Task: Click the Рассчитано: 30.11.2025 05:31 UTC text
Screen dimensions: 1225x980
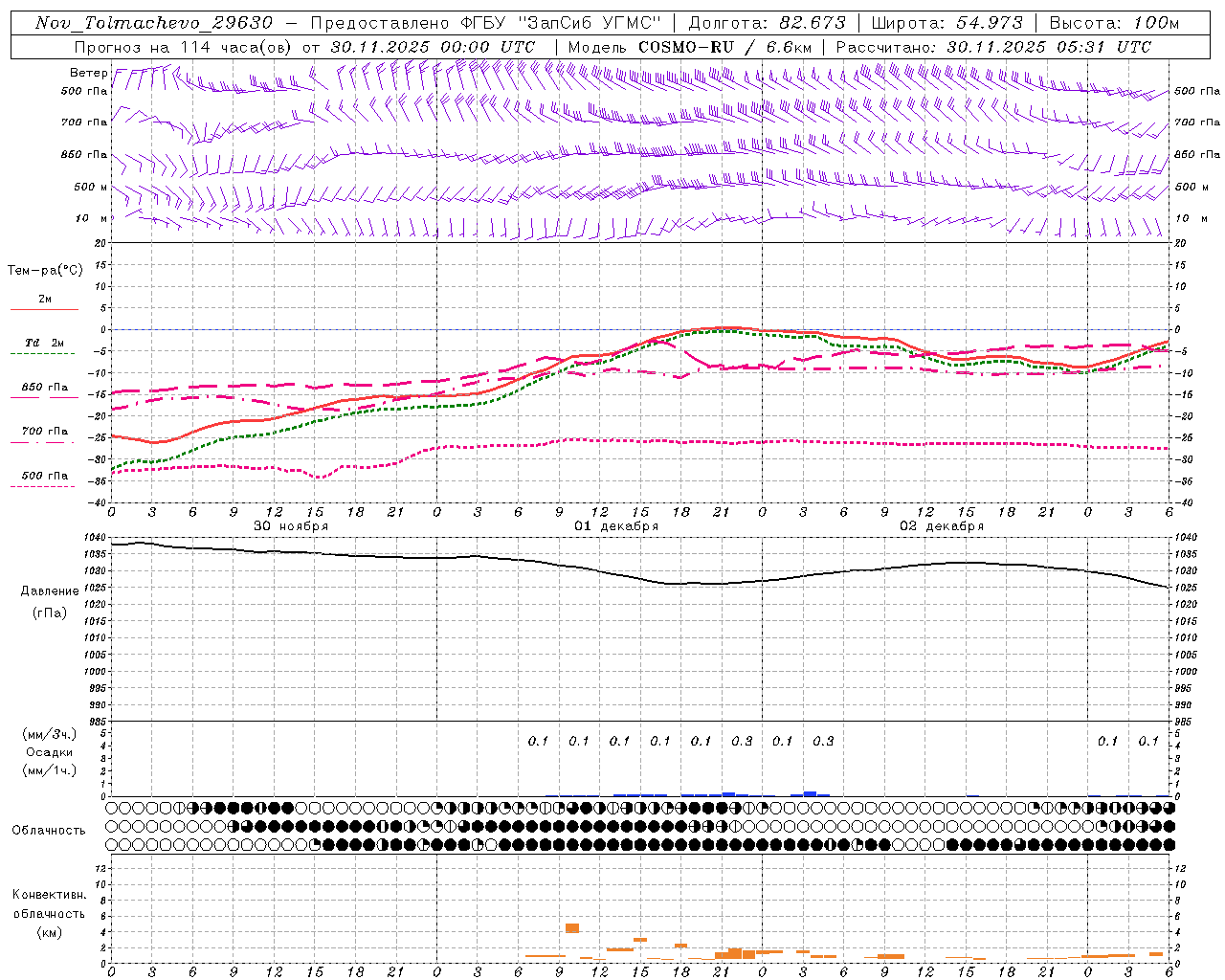Action: tap(993, 47)
